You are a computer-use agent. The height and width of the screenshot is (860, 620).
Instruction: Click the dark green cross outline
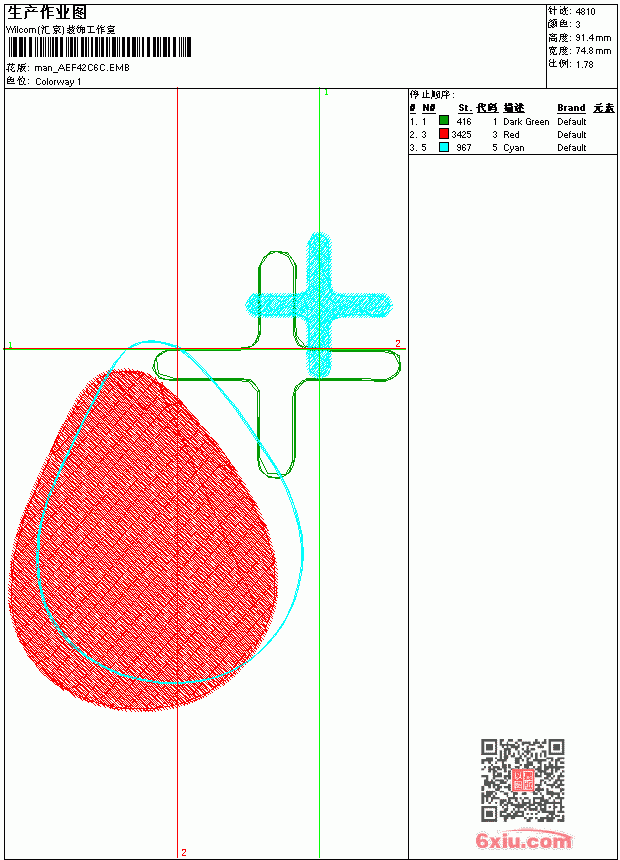(x=277, y=365)
